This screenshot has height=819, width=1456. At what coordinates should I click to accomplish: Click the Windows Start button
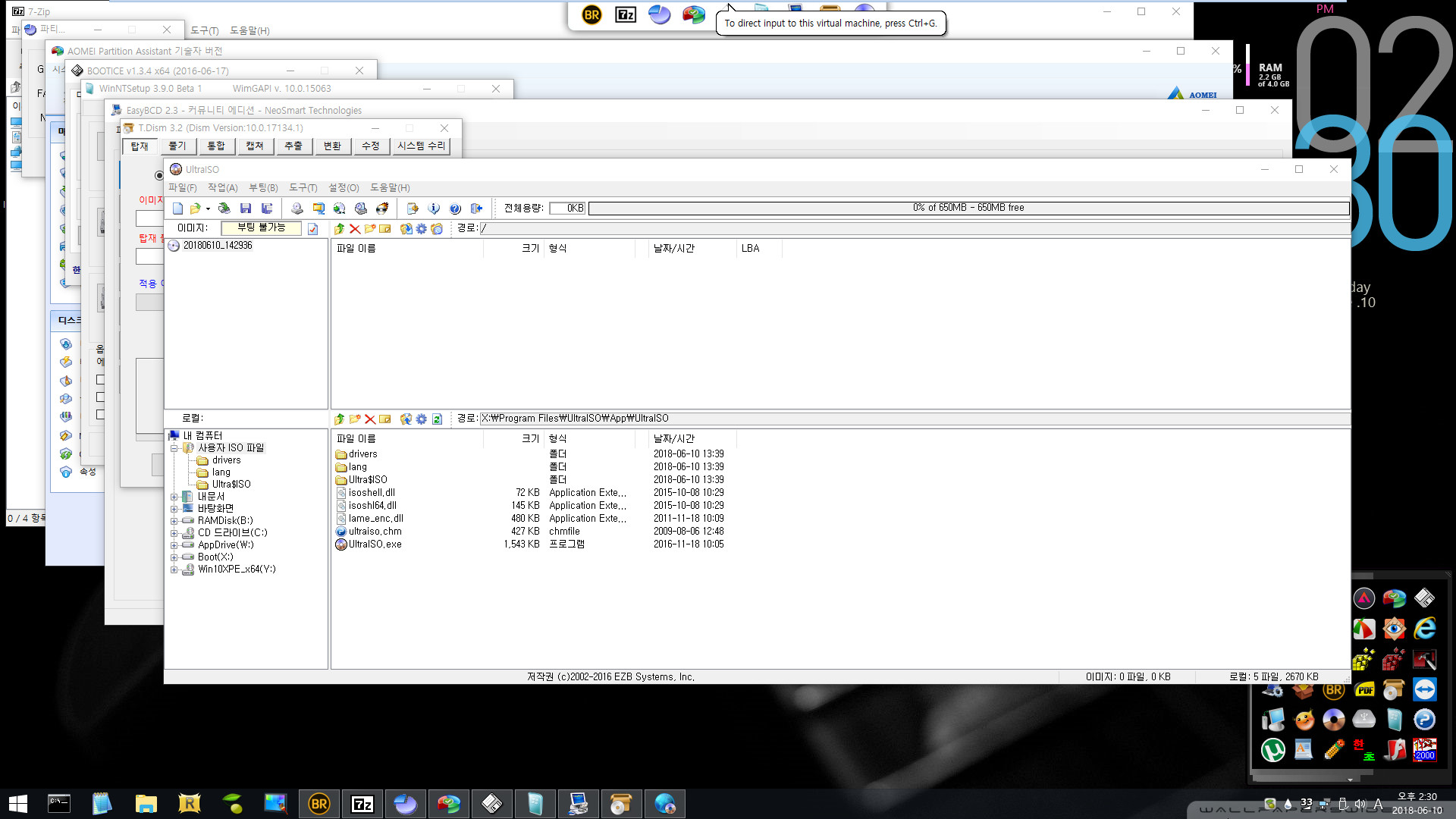(x=18, y=804)
